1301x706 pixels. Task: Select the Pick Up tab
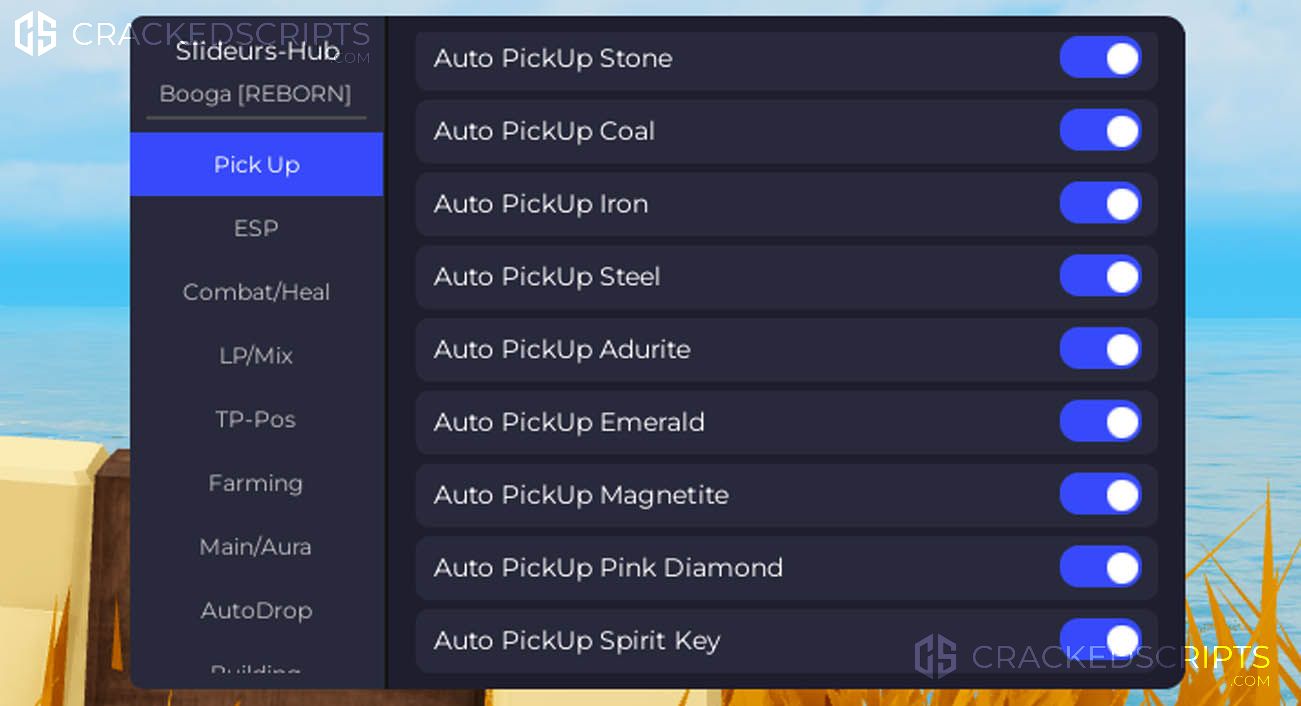point(257,165)
